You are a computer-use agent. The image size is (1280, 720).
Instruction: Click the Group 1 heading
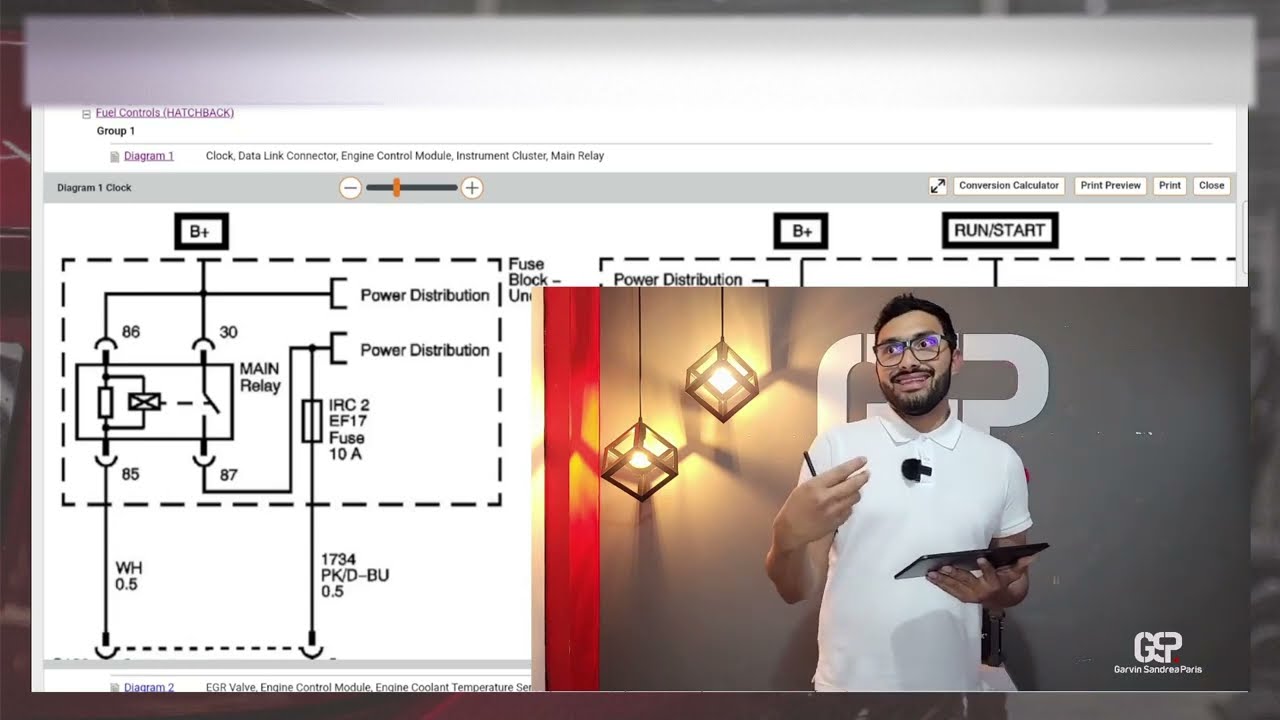click(116, 131)
